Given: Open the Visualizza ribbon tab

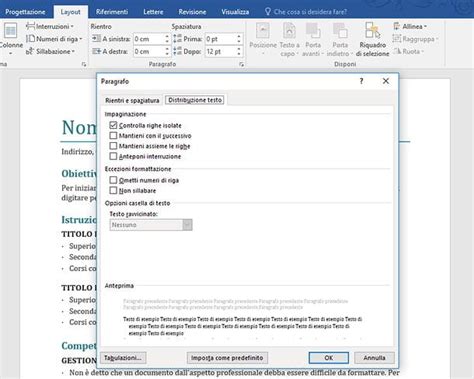Looking at the screenshot, I should tap(235, 12).
